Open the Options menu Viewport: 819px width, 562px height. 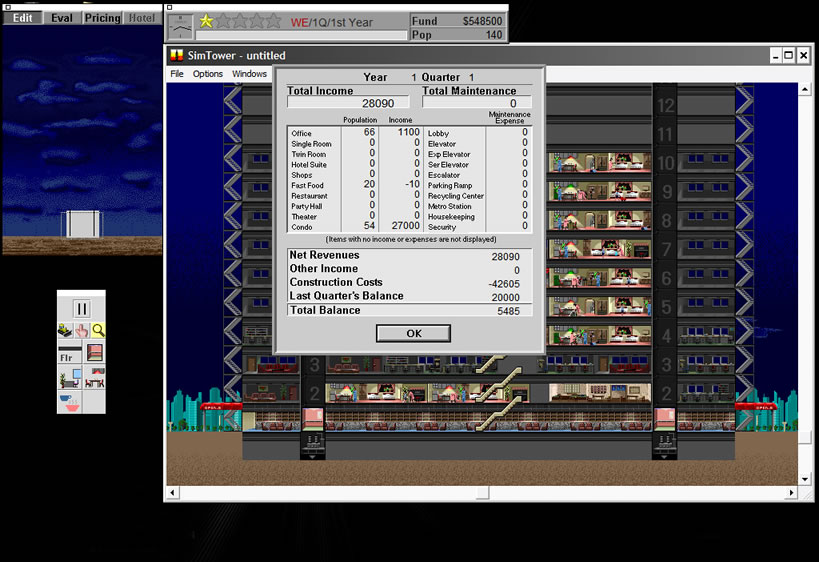[x=208, y=74]
